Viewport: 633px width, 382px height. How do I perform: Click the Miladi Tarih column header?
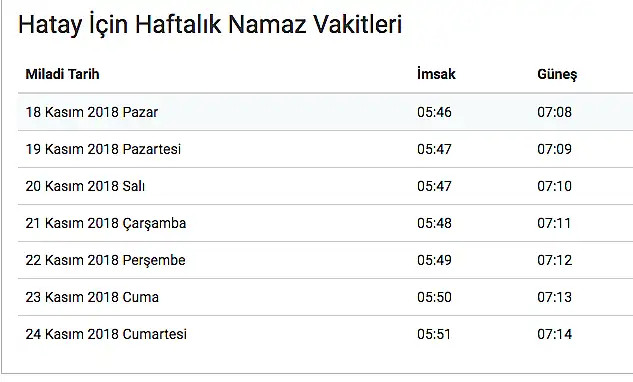(x=62, y=74)
